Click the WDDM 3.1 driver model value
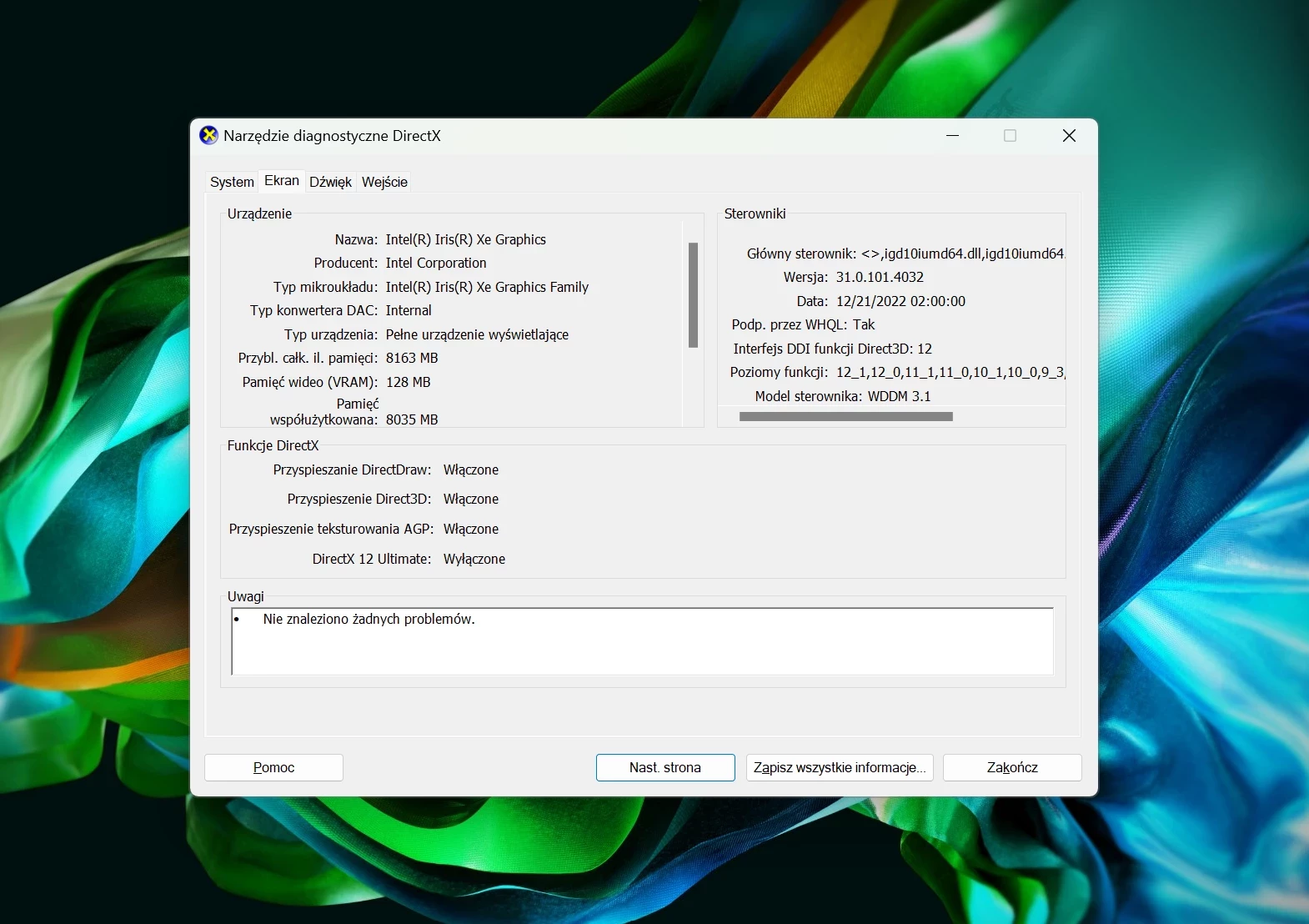The height and width of the screenshot is (924, 1309). click(x=899, y=396)
